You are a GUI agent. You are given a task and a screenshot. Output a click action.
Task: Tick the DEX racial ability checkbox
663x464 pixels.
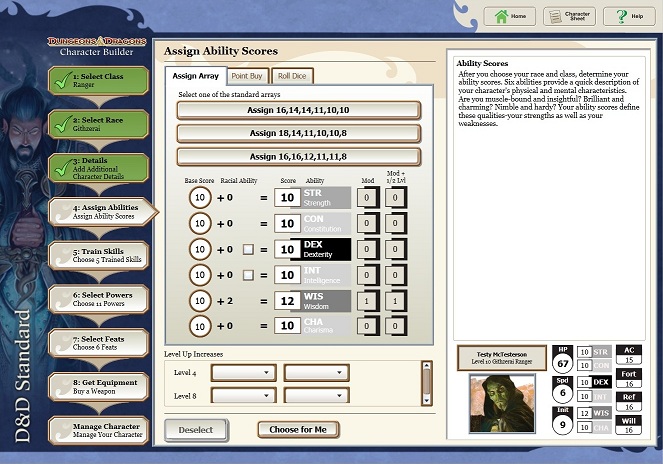(248, 250)
